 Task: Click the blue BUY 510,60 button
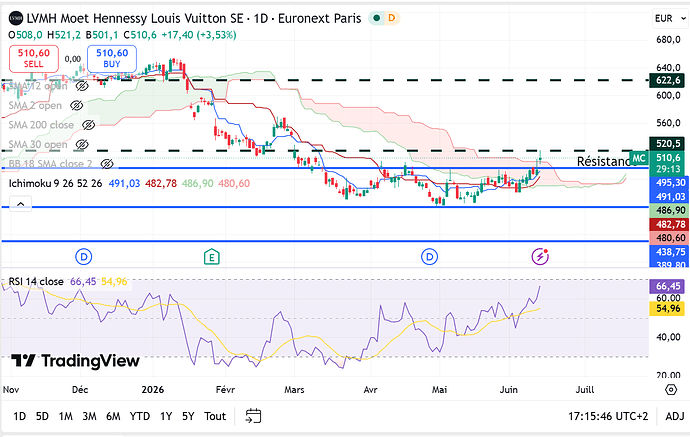click(x=112, y=59)
